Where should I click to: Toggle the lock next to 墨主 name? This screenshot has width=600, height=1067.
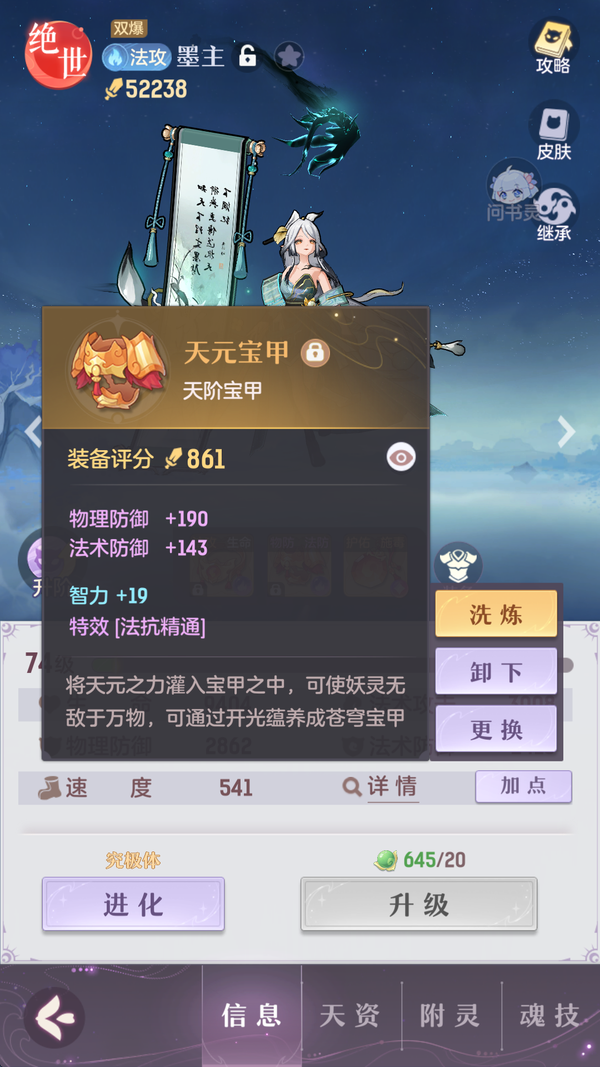248,57
